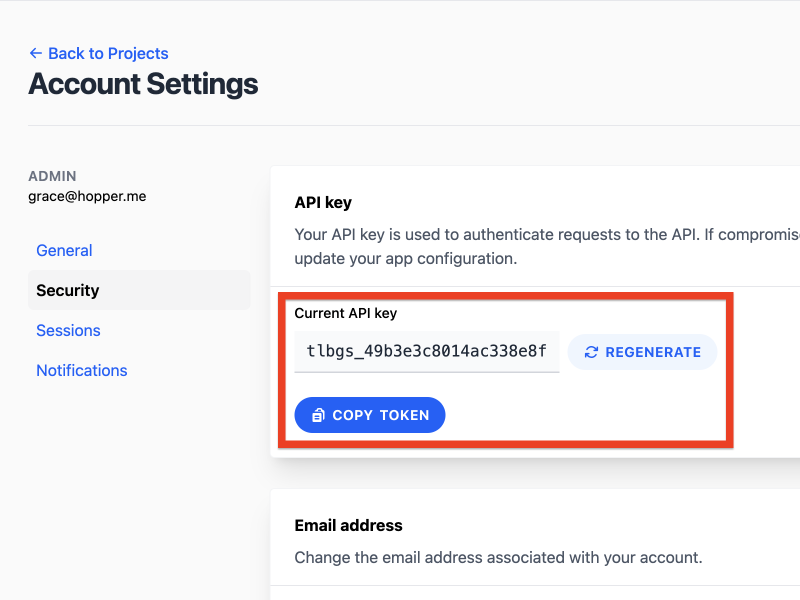Click the Current API key label
800x600 pixels.
coord(345,313)
